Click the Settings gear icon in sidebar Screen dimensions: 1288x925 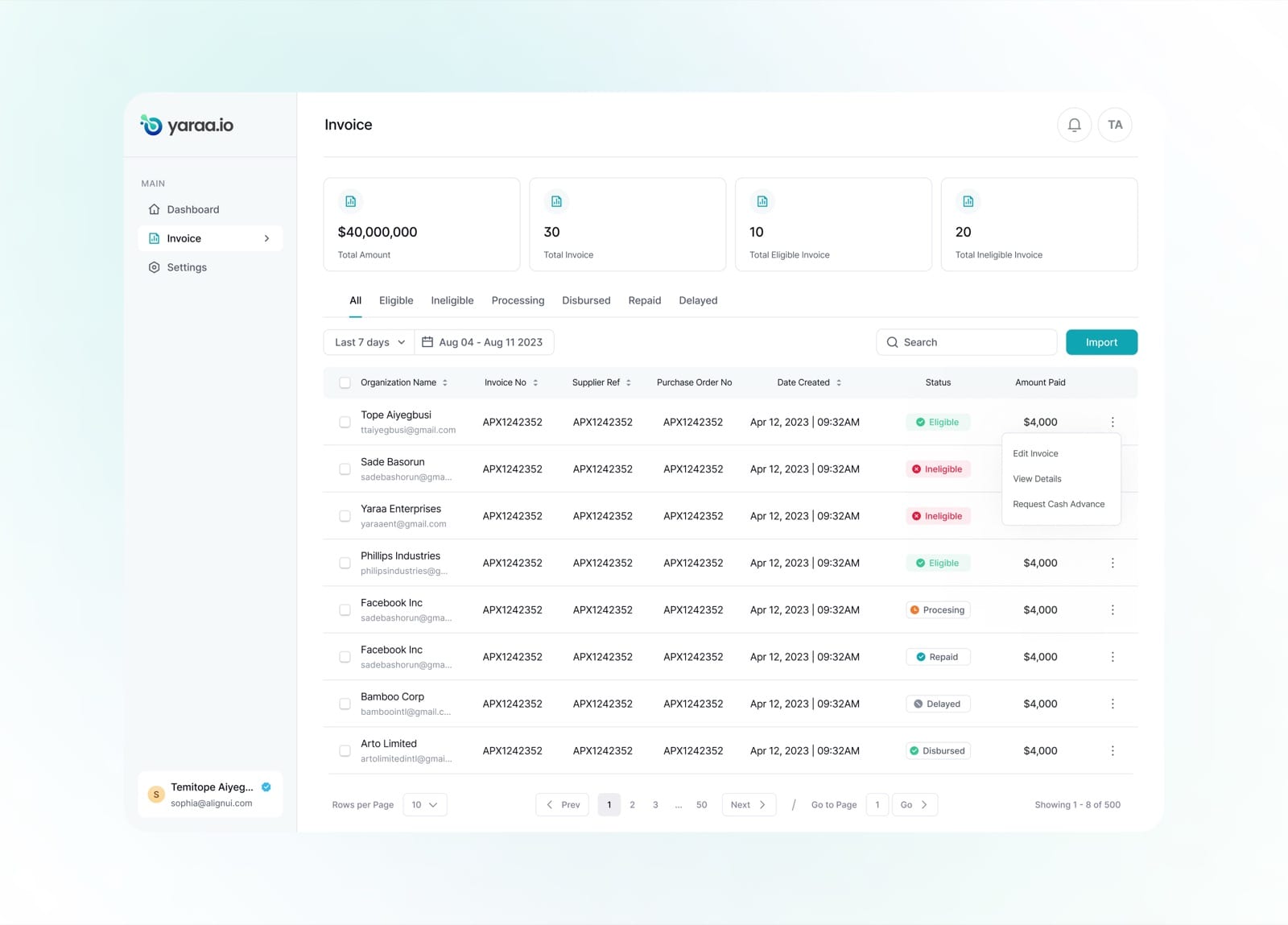tap(154, 267)
